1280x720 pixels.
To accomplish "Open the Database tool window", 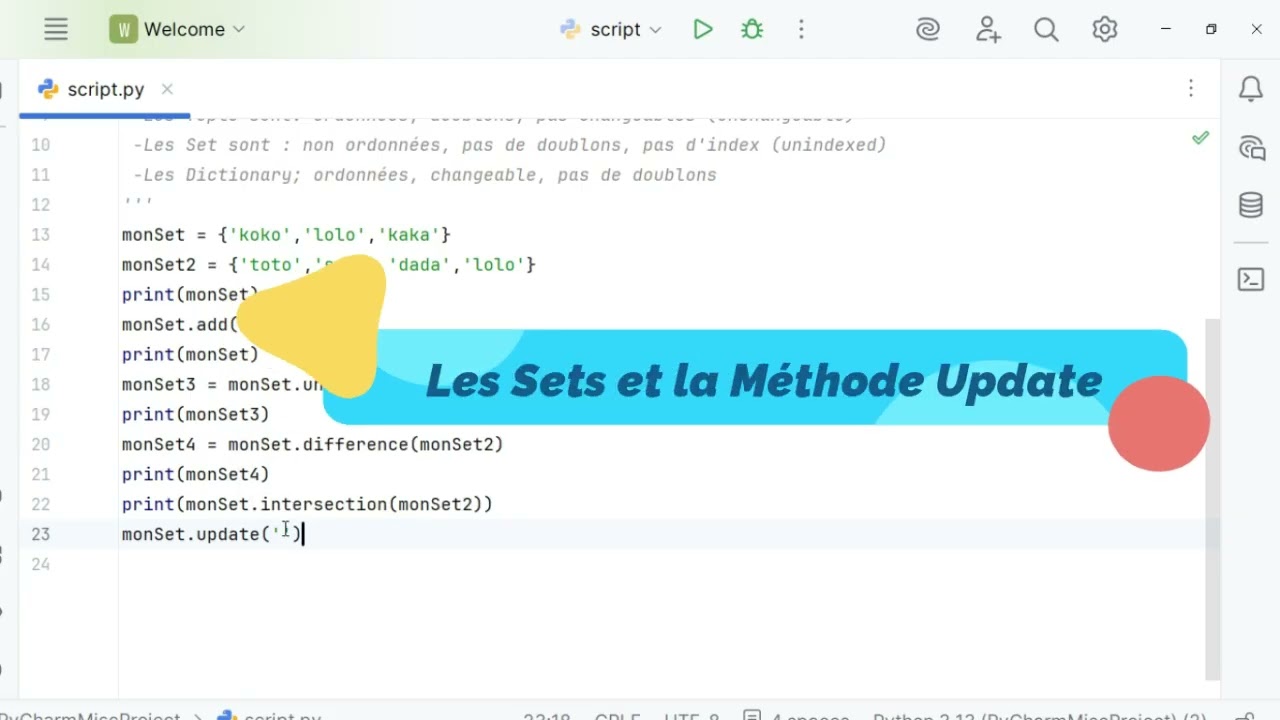I will pyautogui.click(x=1251, y=206).
